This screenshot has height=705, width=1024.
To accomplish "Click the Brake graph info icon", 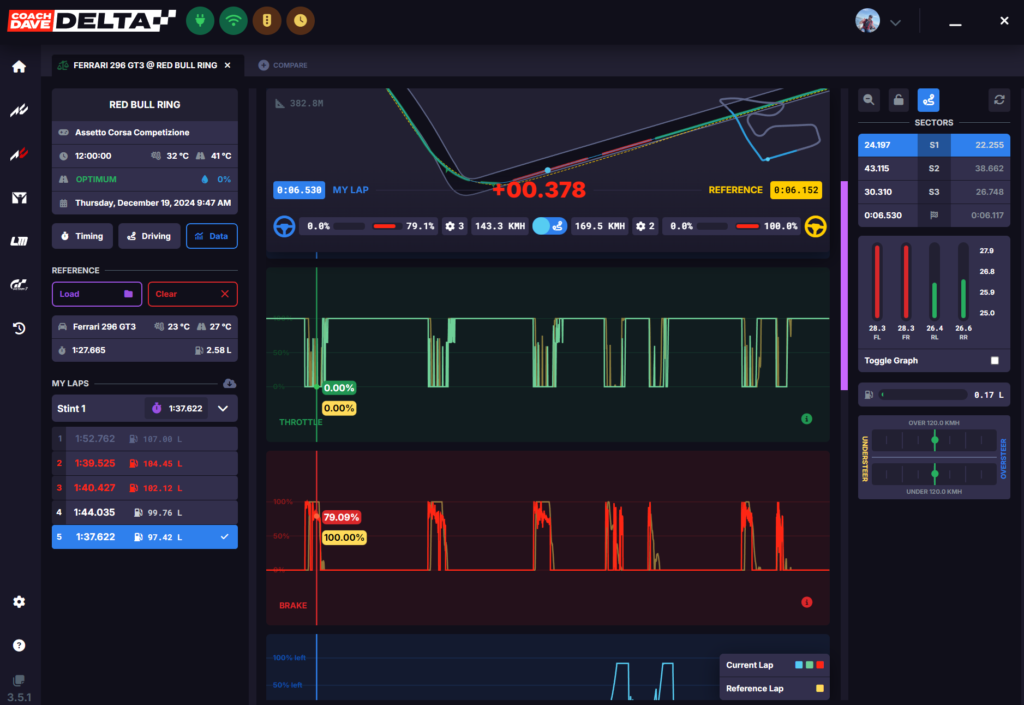I will click(807, 602).
